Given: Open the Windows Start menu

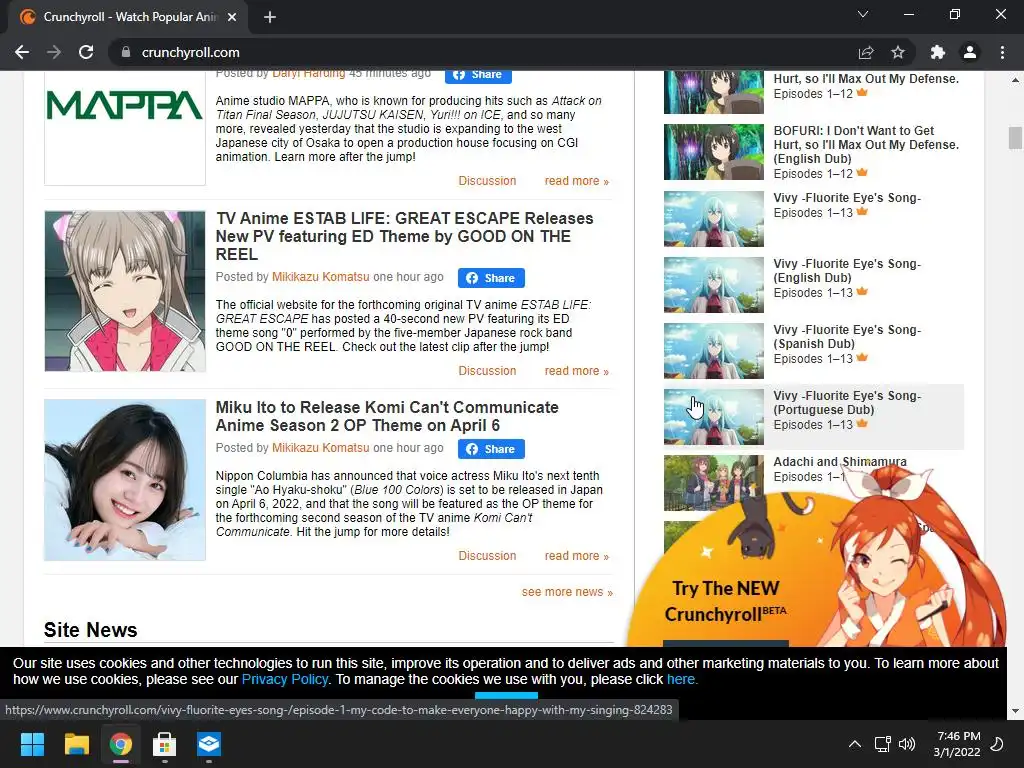Looking at the screenshot, I should tap(32, 744).
